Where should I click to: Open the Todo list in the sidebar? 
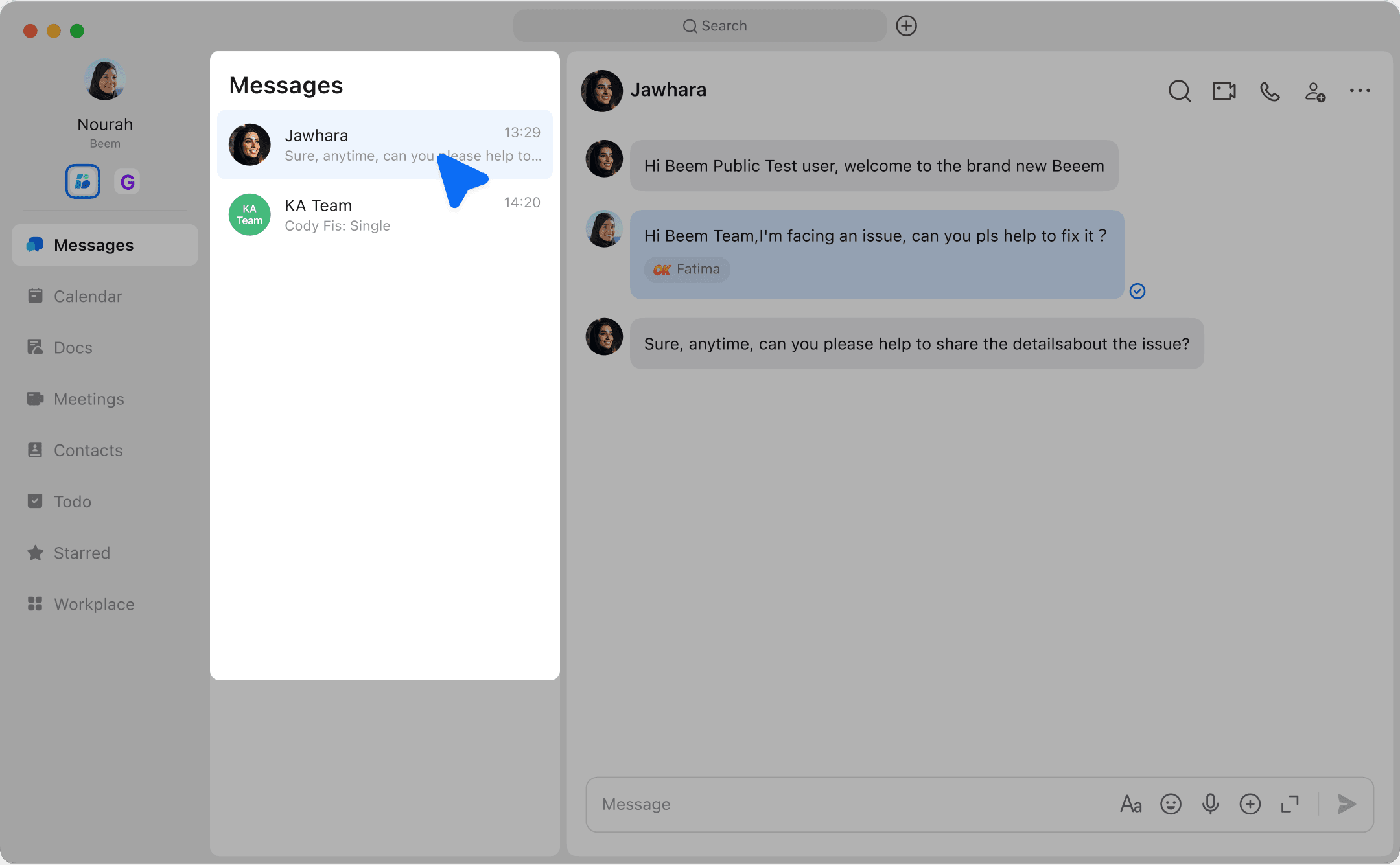tap(72, 502)
